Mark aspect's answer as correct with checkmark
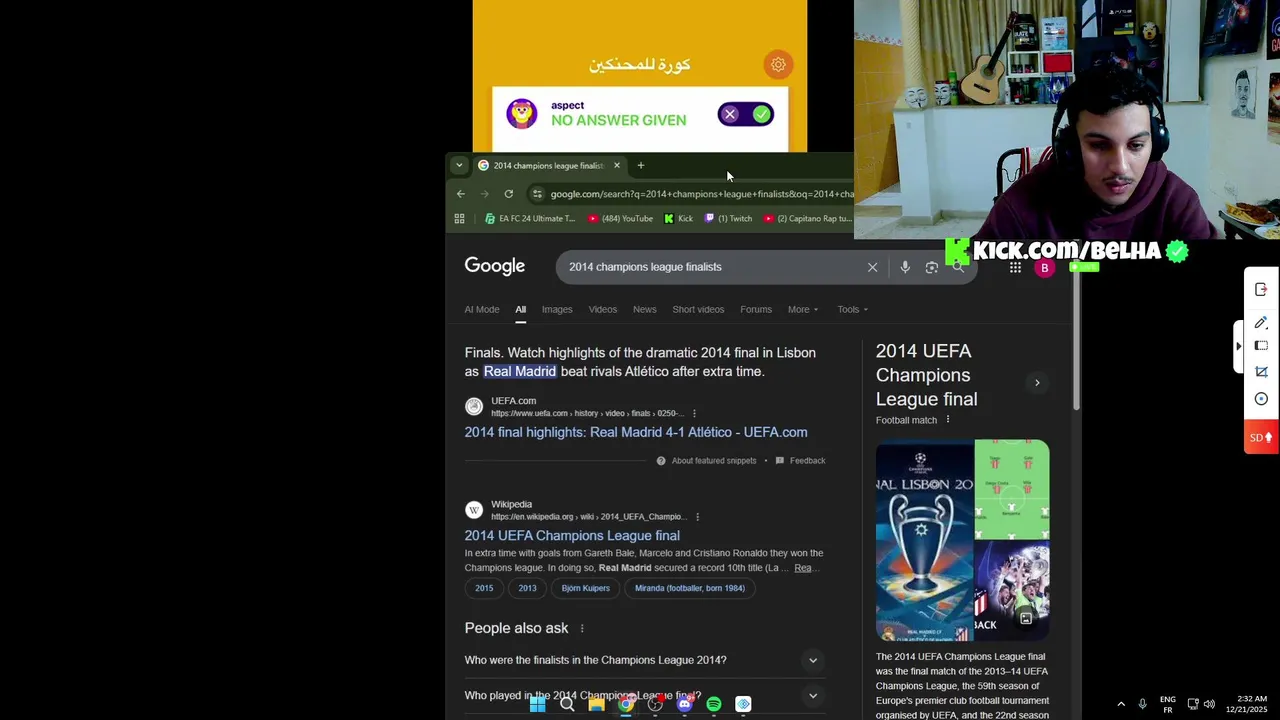 tap(761, 114)
